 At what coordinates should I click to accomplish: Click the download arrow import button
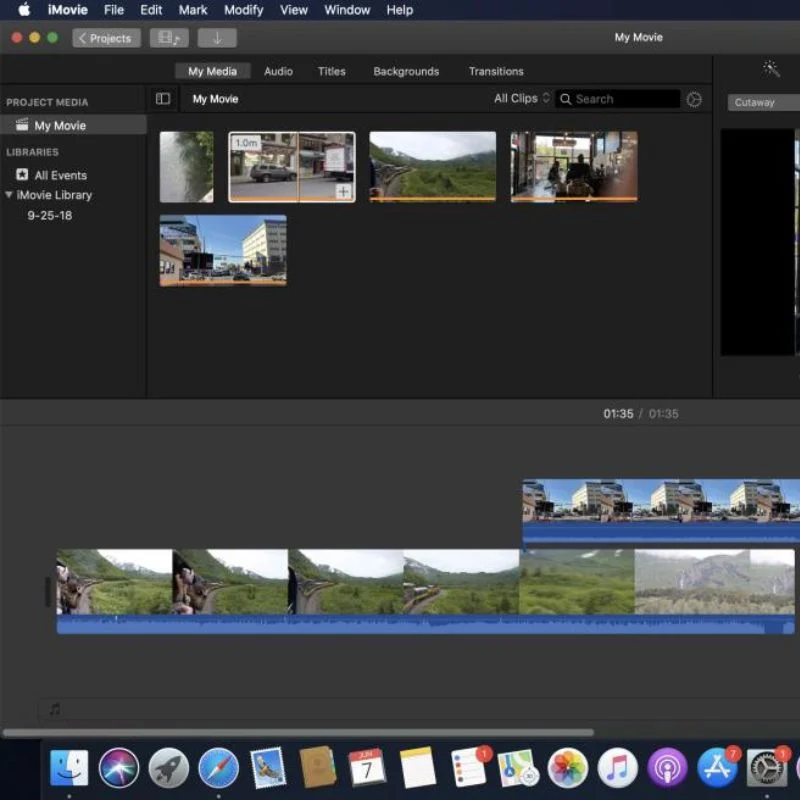tap(217, 38)
